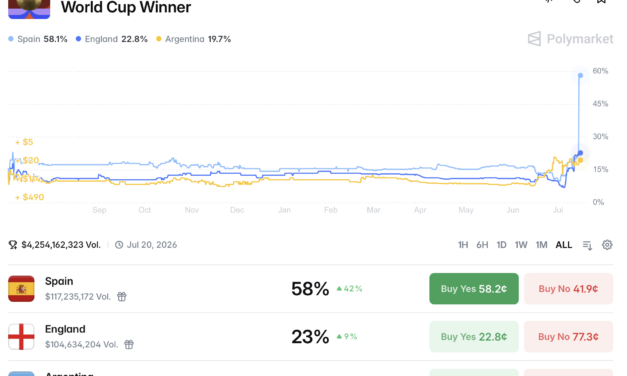Select the 1M time range
Viewport: 627px width, 376px height.
[x=541, y=245]
